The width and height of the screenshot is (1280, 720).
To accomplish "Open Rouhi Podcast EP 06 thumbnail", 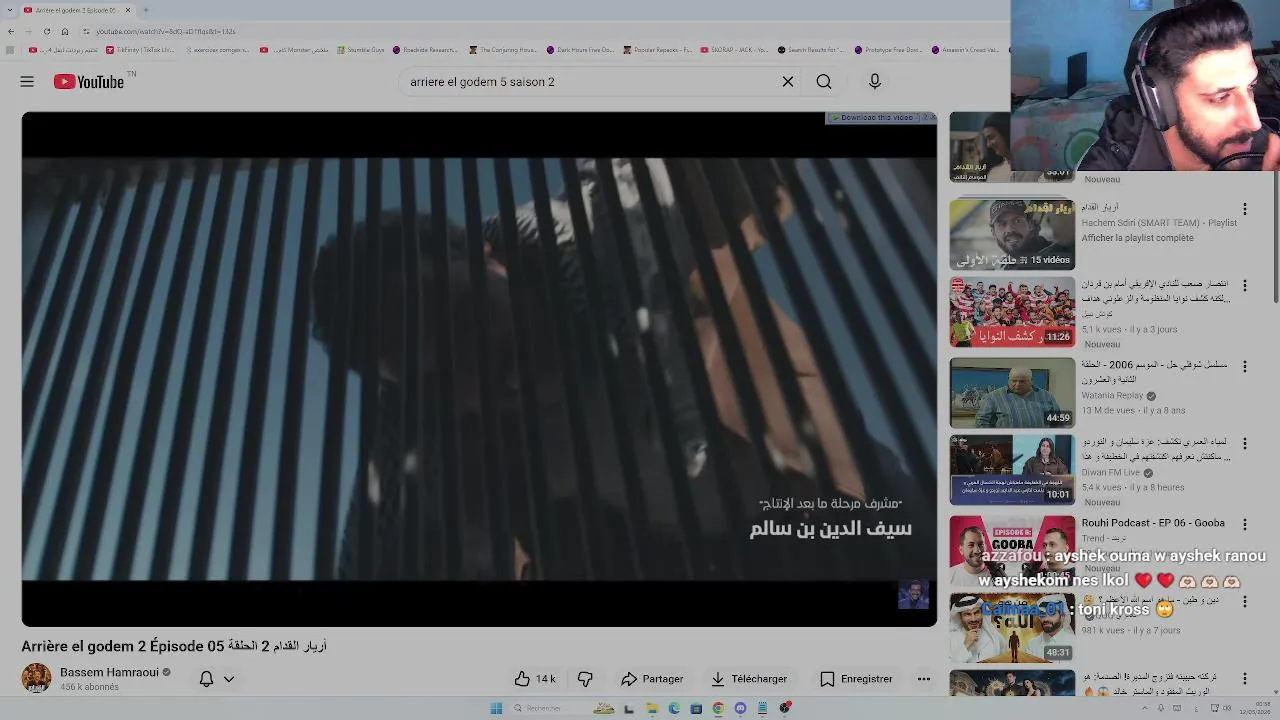I will [1012, 549].
